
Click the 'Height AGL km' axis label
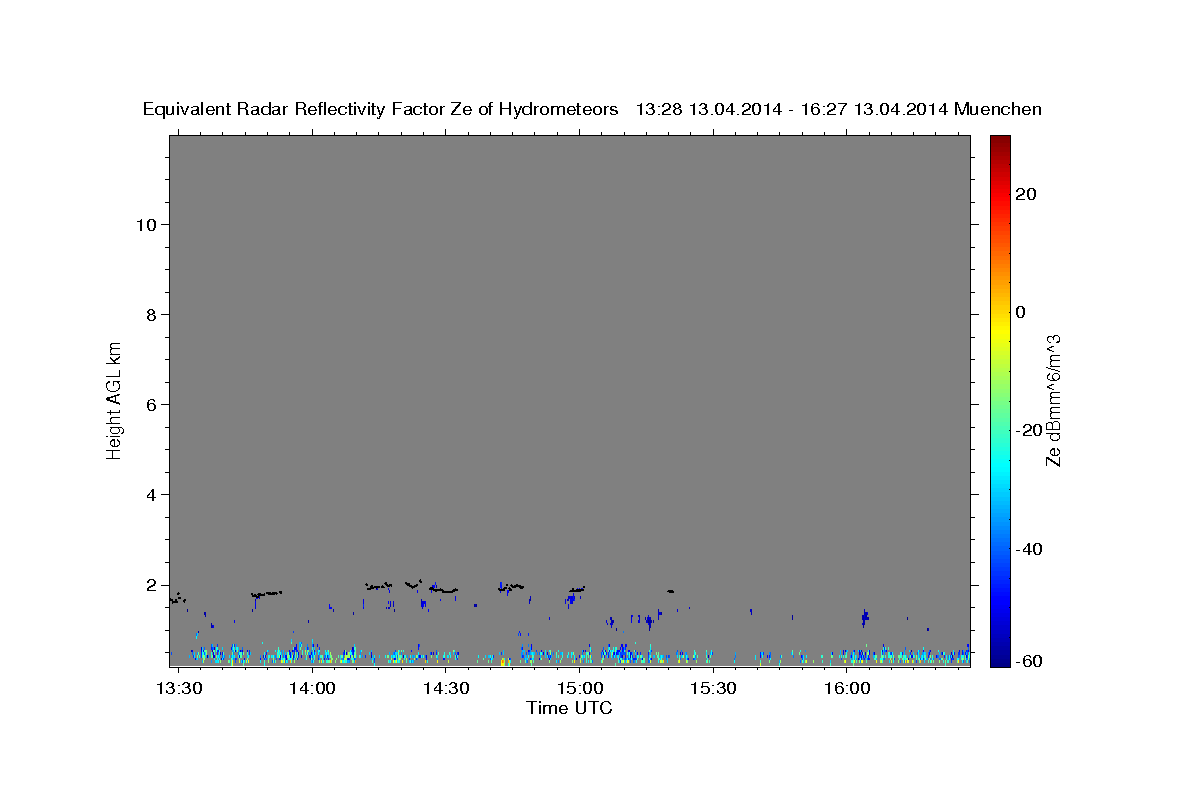(x=115, y=400)
